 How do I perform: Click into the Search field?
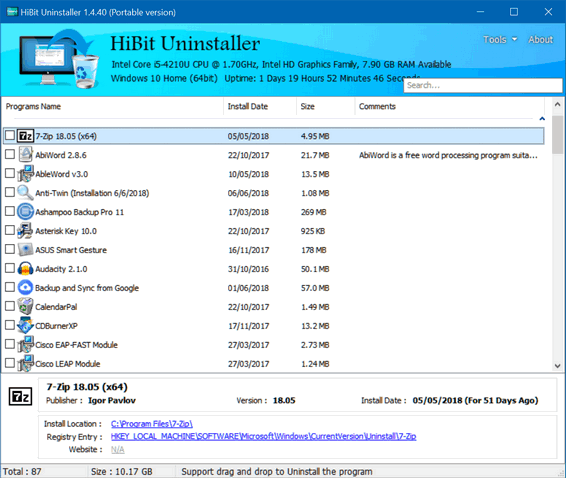pyautogui.click(x=483, y=86)
